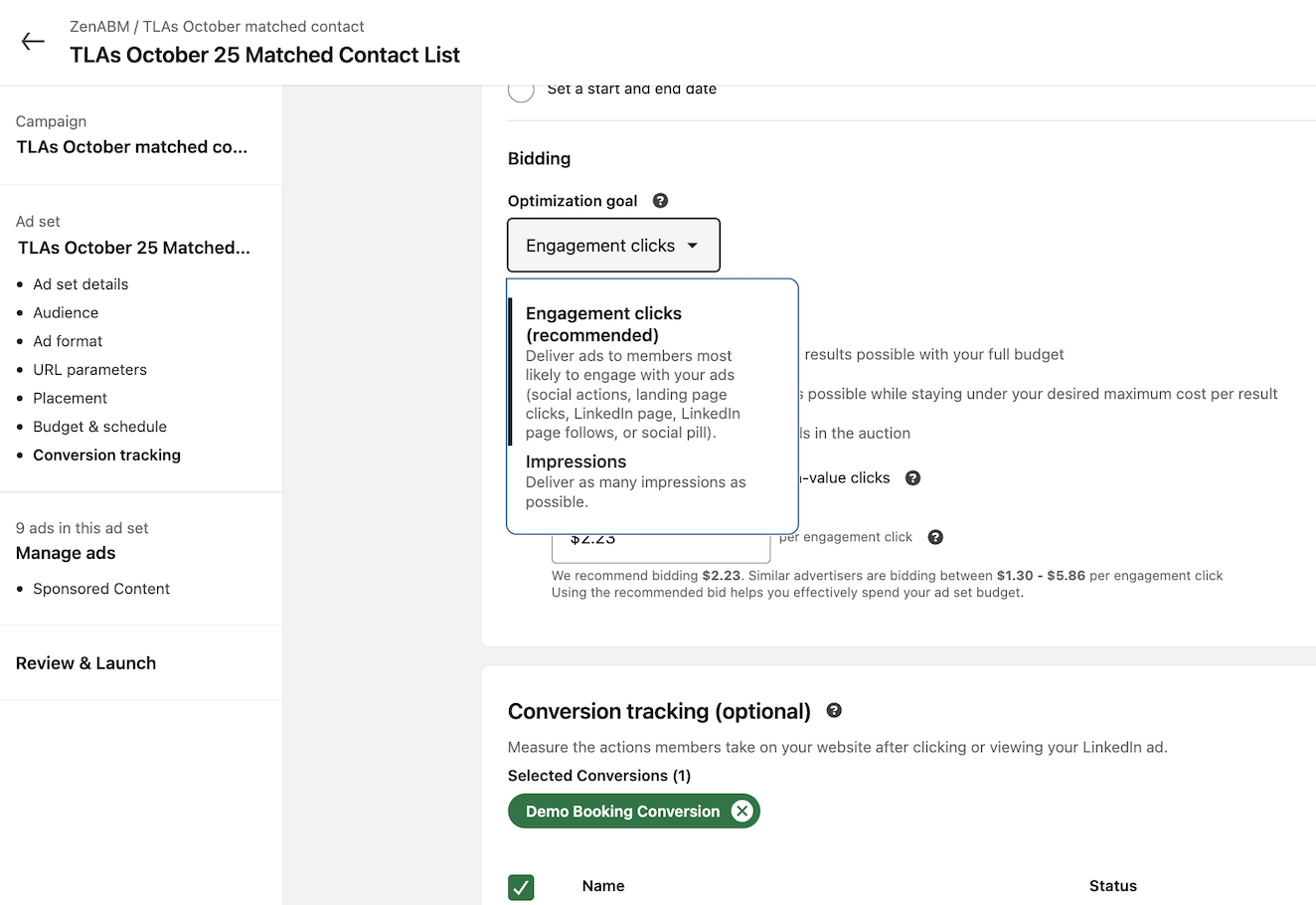Click the Manage ads heading
The width and height of the screenshot is (1316, 905).
pyautogui.click(x=65, y=552)
